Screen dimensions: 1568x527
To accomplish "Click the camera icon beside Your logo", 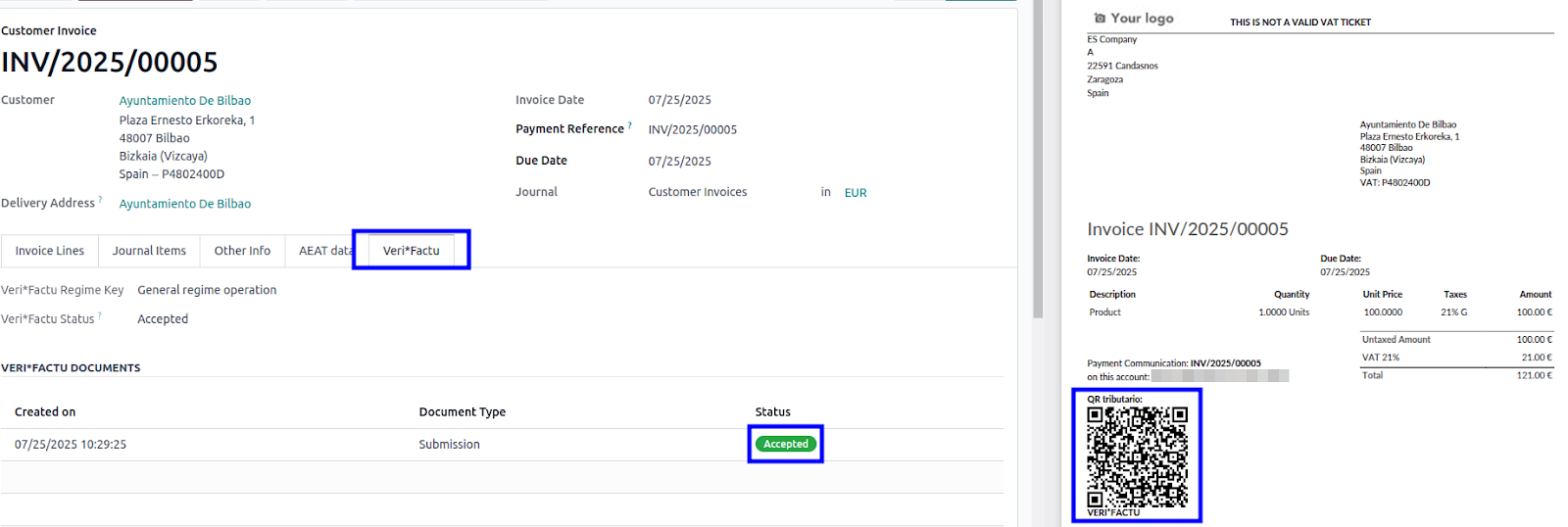I will 1100,19.
